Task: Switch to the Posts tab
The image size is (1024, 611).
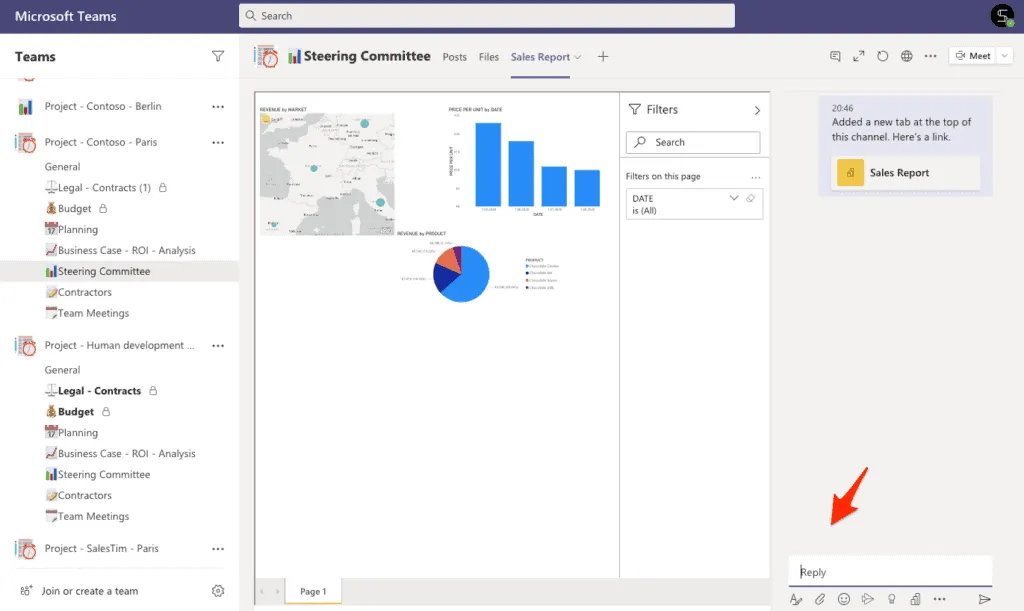Action: click(454, 57)
